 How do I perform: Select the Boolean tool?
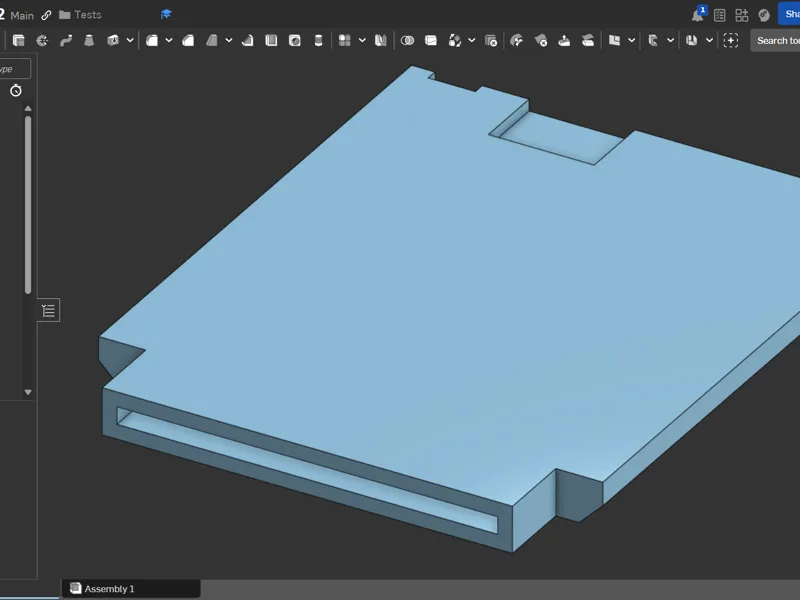coord(407,40)
